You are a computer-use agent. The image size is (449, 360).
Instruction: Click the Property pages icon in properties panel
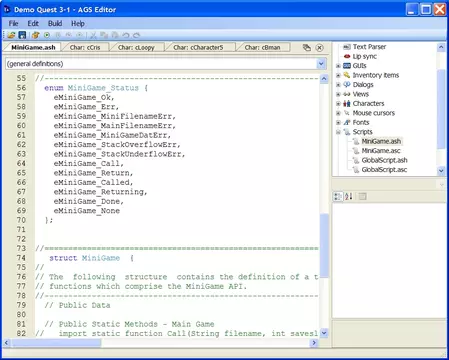point(362,197)
